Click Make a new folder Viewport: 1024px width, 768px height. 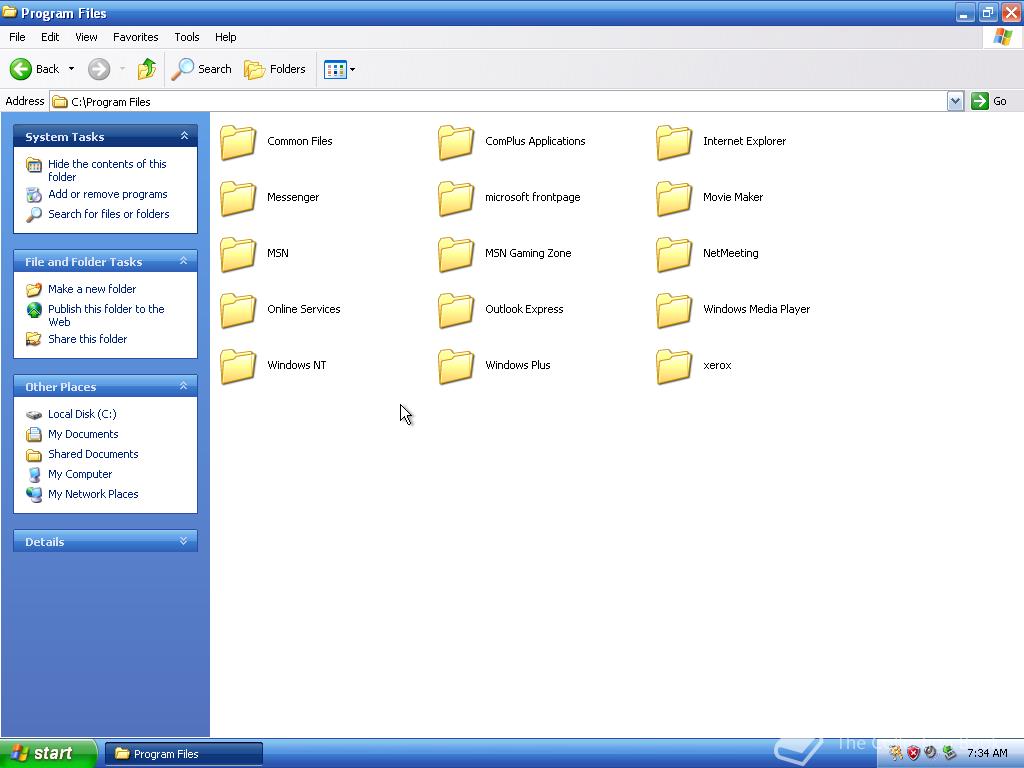pyautogui.click(x=92, y=289)
